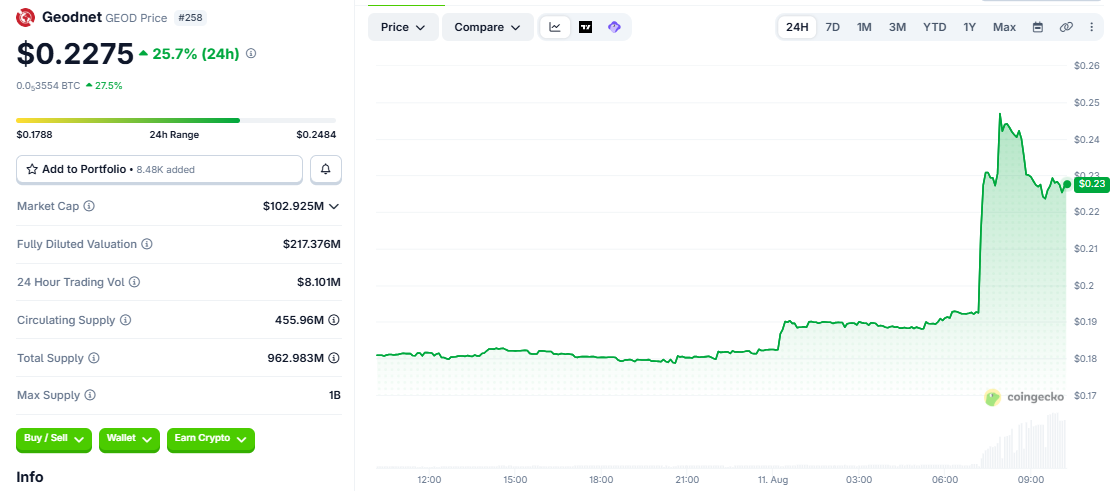Click the 24h Range progress bar
Screen dimensions: 1115x491
click(176, 120)
